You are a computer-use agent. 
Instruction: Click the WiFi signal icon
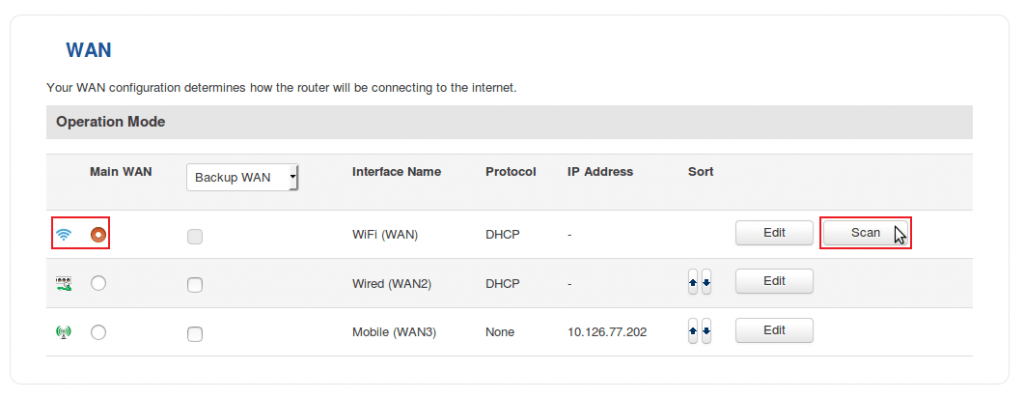(x=63, y=234)
